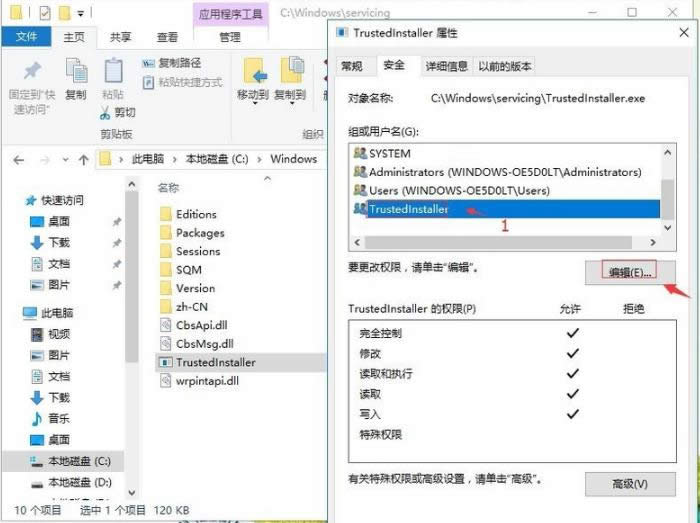700x523 pixels.
Task: Open the 查看 (View) ribbon tab
Action: tap(167, 37)
